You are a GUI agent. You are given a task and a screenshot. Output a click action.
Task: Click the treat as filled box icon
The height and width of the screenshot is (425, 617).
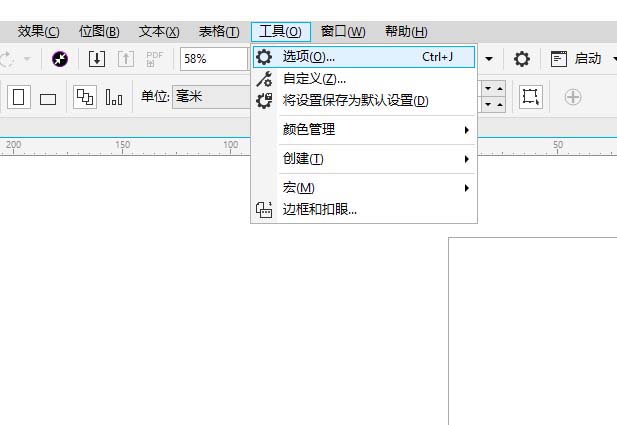pos(530,97)
